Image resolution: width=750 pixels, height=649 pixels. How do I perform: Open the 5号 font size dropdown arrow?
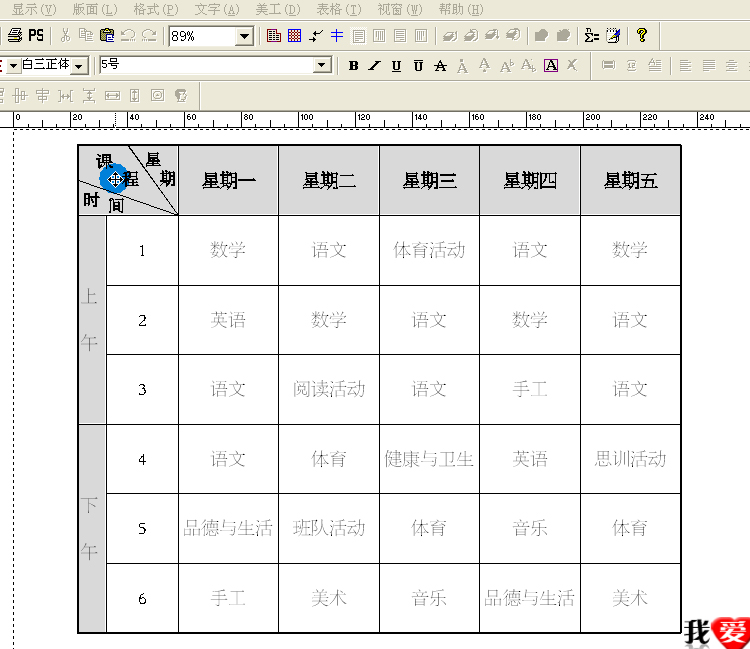[x=322, y=65]
